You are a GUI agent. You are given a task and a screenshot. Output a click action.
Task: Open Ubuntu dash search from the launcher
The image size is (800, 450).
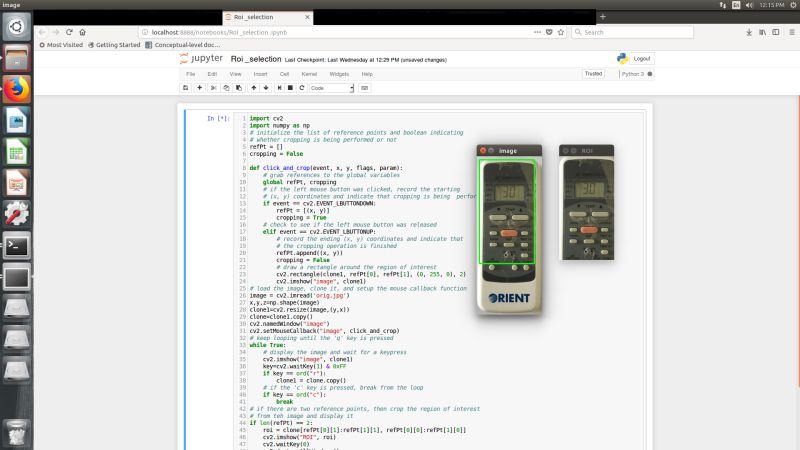[x=16, y=27]
